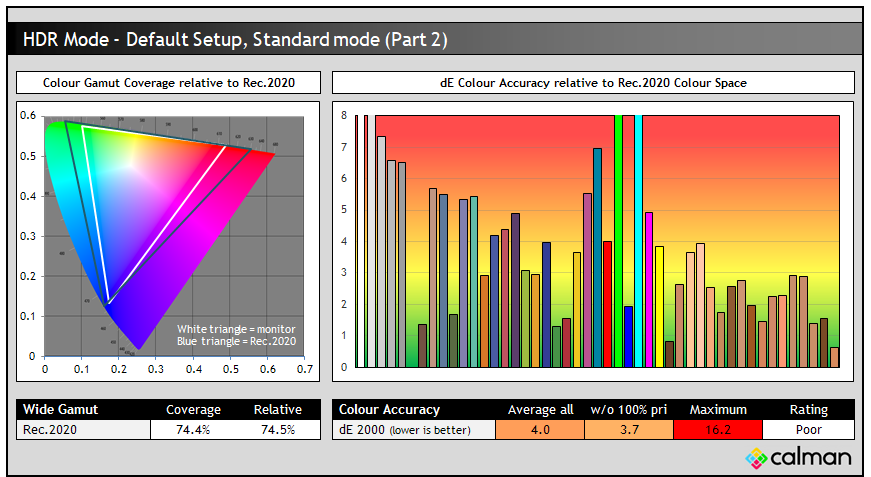Click the Blue triangle = Rec.2020 legend text
Image resolution: width=871 pixels, height=477 pixels.
236,341
